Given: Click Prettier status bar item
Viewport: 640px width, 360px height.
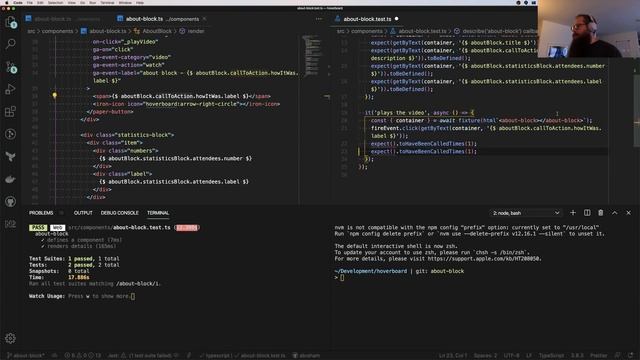Looking at the screenshot, I should click(598, 356).
